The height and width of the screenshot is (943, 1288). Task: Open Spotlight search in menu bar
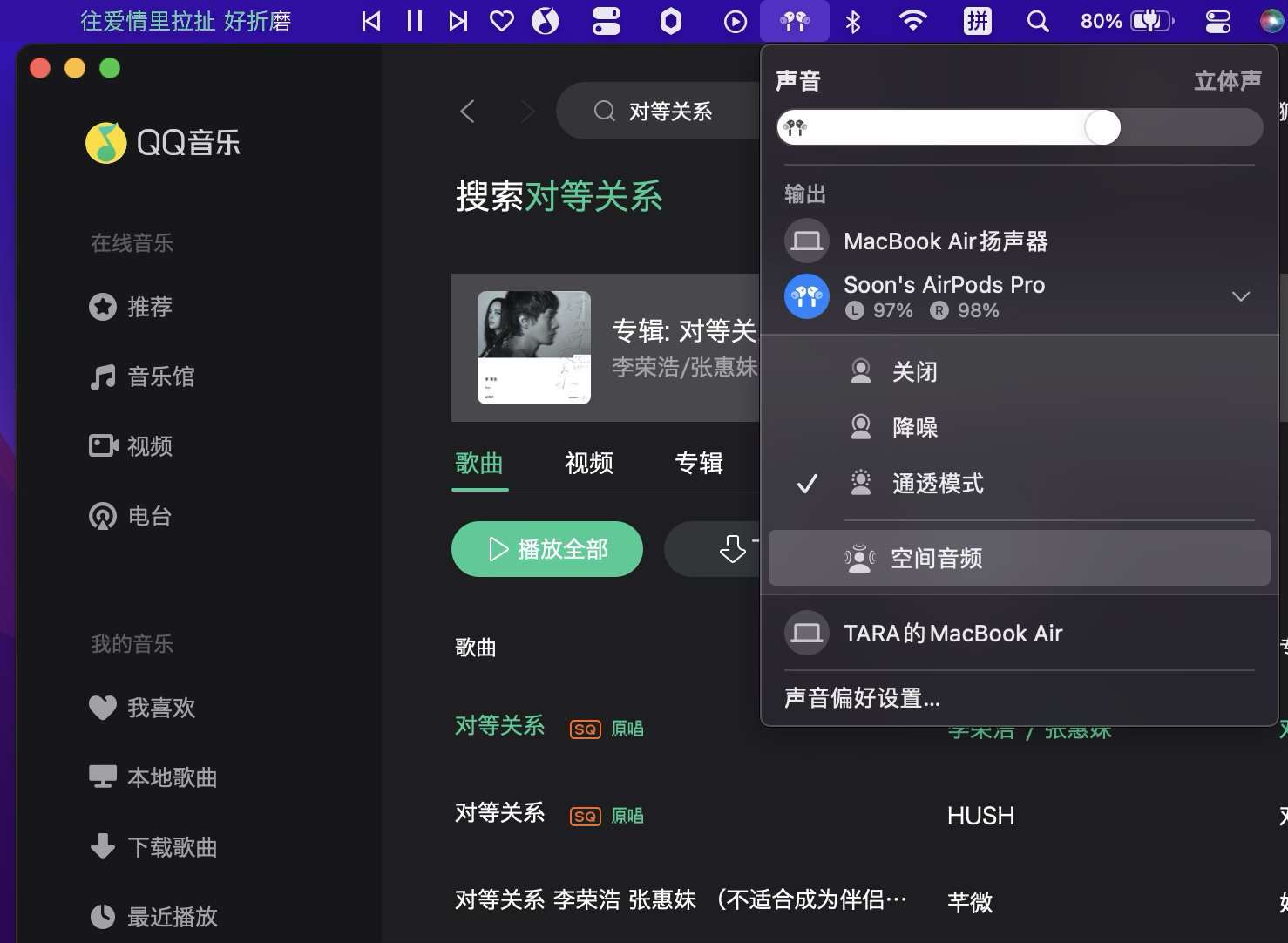[x=1037, y=21]
